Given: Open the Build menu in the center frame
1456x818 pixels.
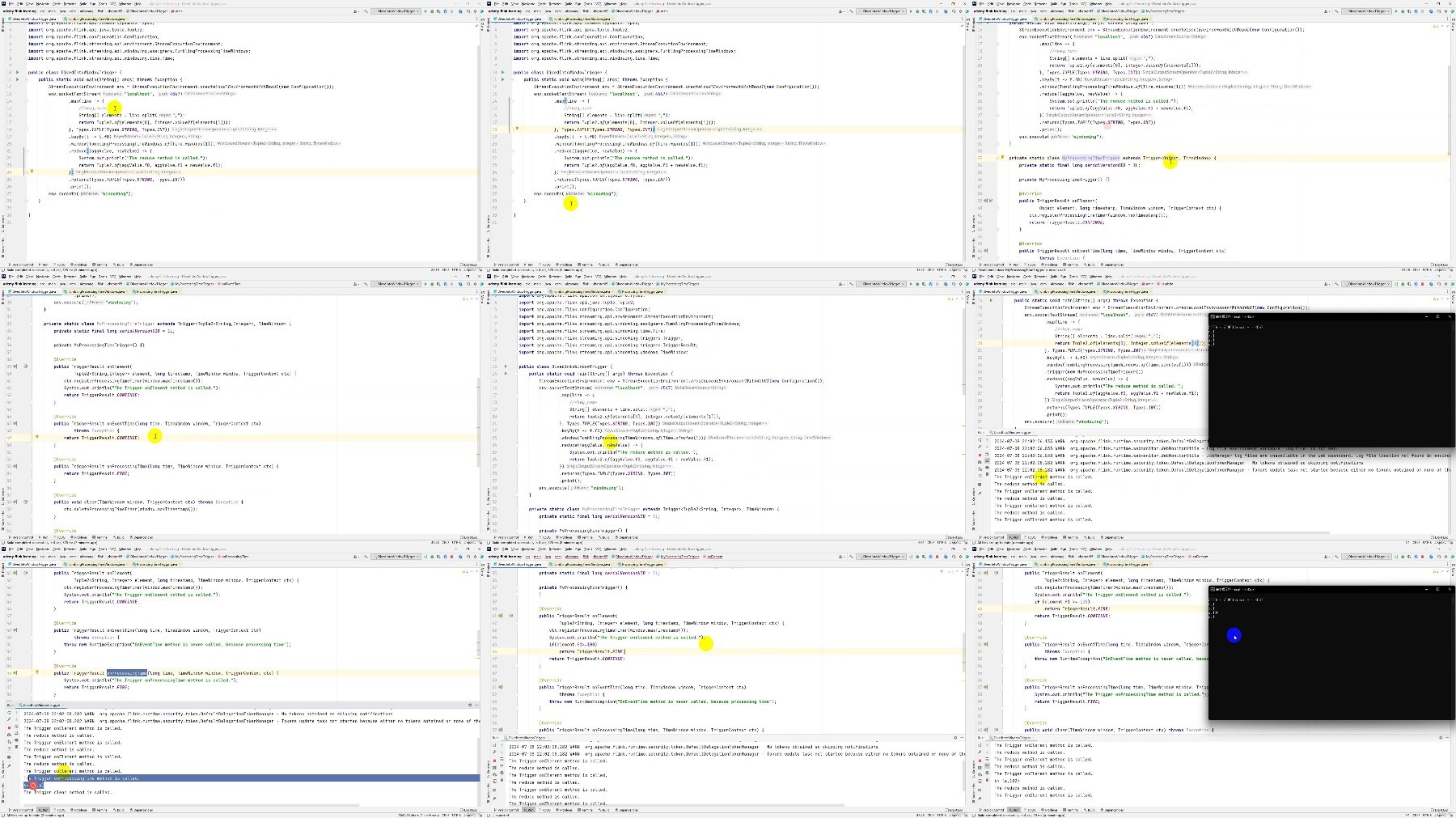Looking at the screenshot, I should coord(568,277).
